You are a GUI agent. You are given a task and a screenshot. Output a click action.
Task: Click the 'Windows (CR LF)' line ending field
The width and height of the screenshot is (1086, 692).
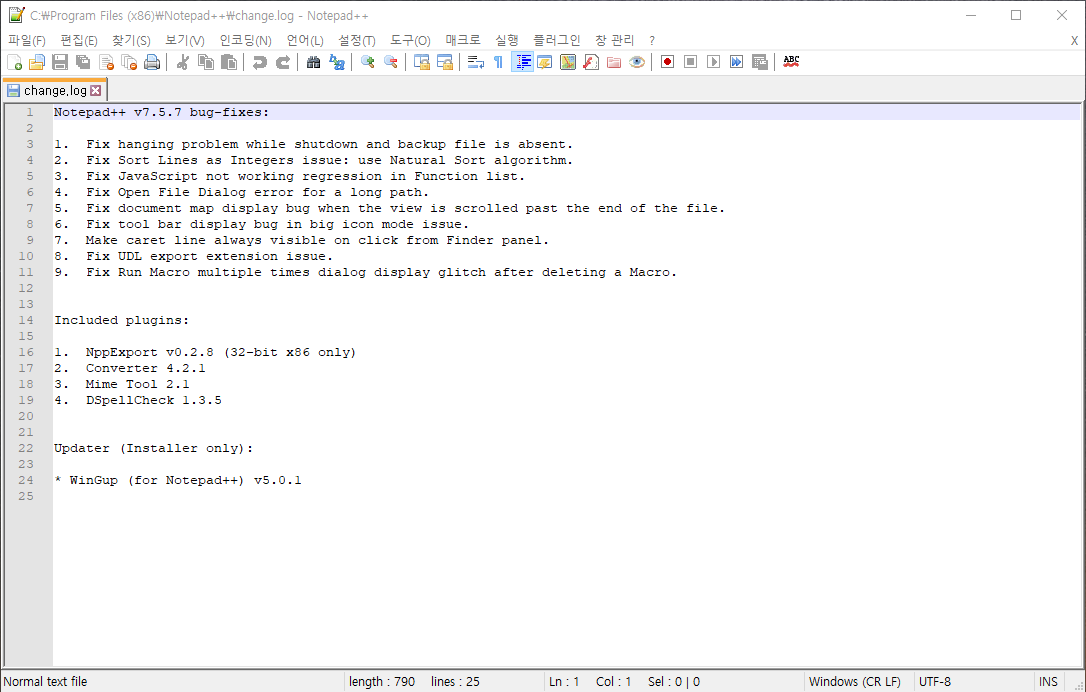point(855,682)
